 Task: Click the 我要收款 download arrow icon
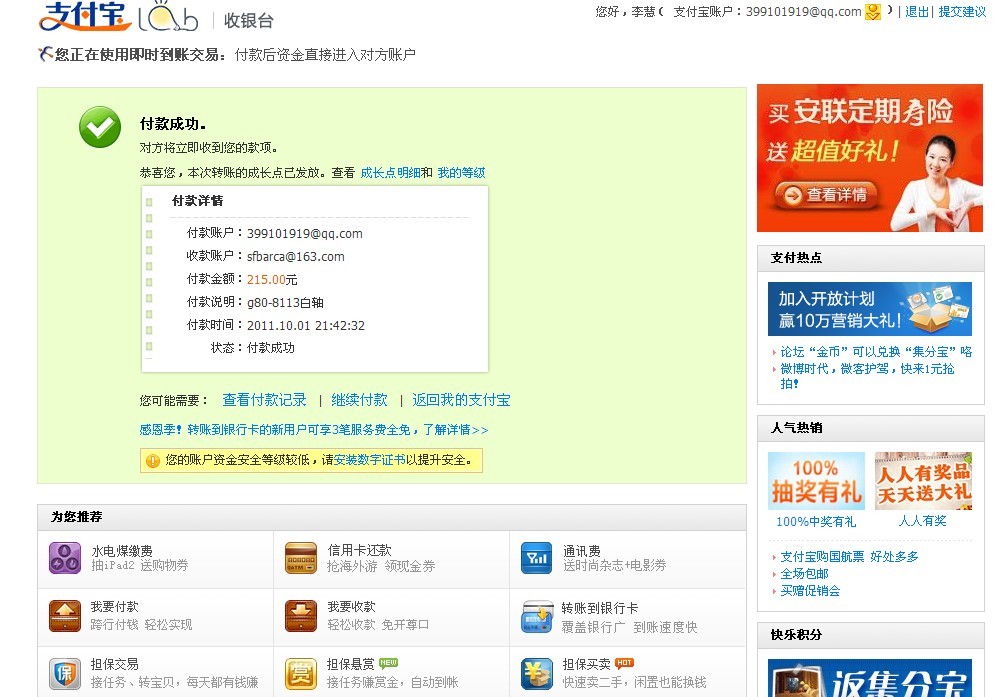301,615
